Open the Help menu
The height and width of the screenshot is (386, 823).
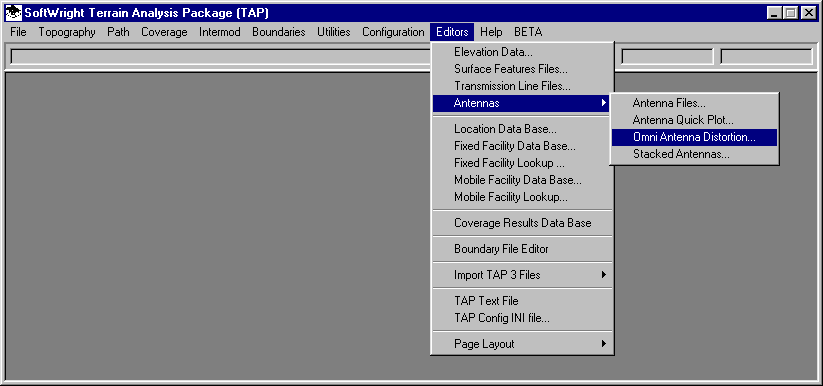click(x=491, y=32)
